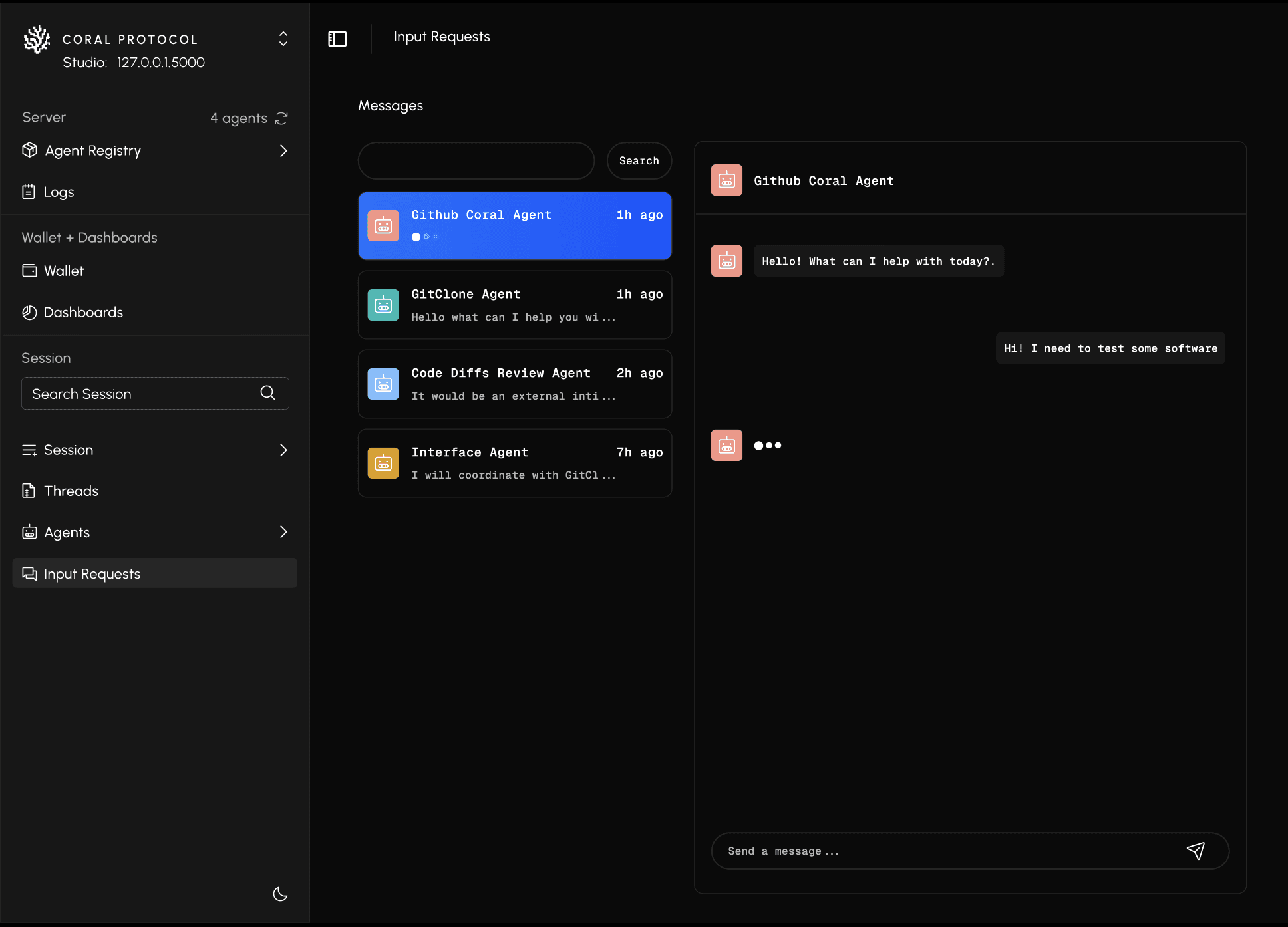Click Code Diffs Review Agent avatar
Screen dimensions: 1288x927
[x=383, y=384]
